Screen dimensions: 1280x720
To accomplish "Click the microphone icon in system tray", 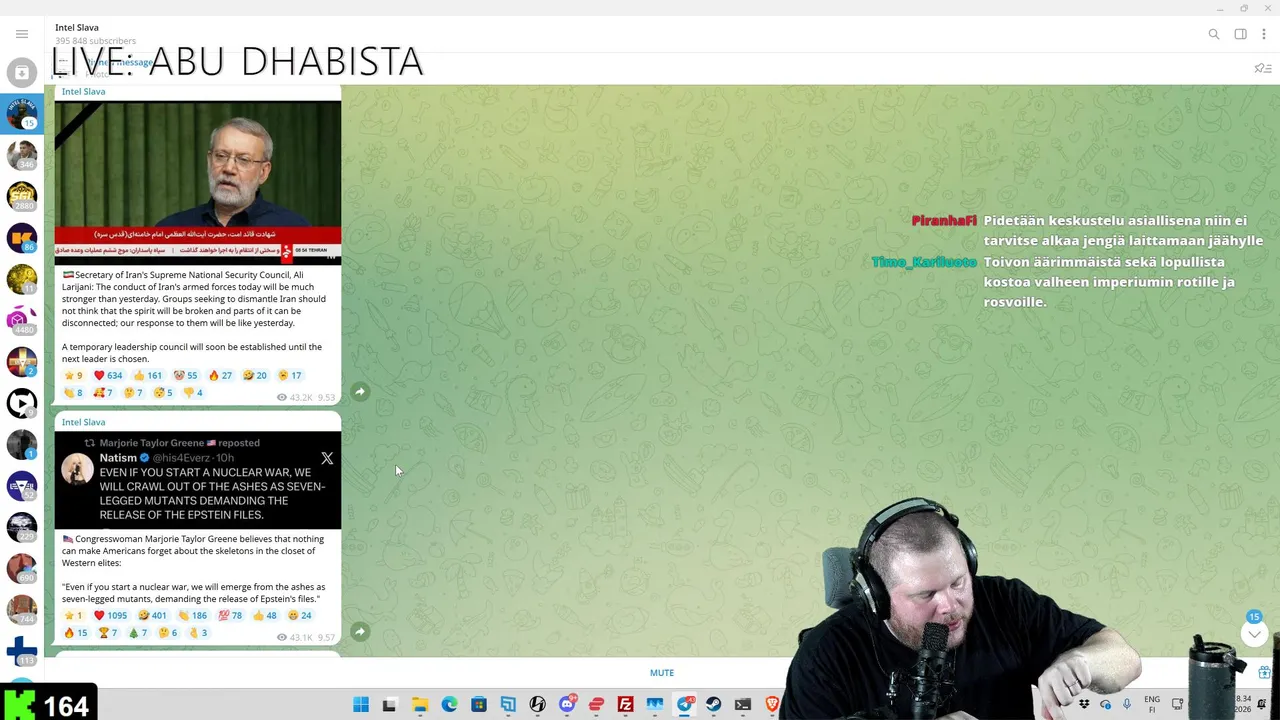I will [x=1127, y=705].
